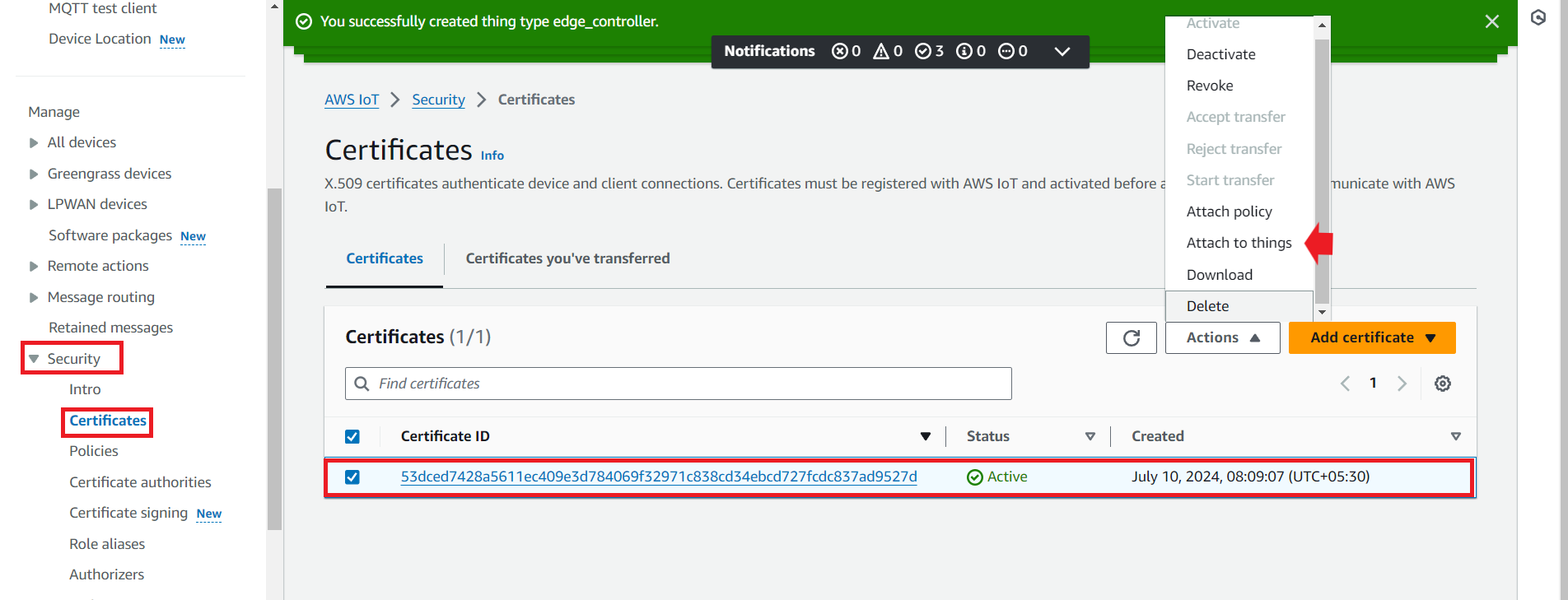
Task: Open Authorizers in sidebar
Action: click(107, 574)
